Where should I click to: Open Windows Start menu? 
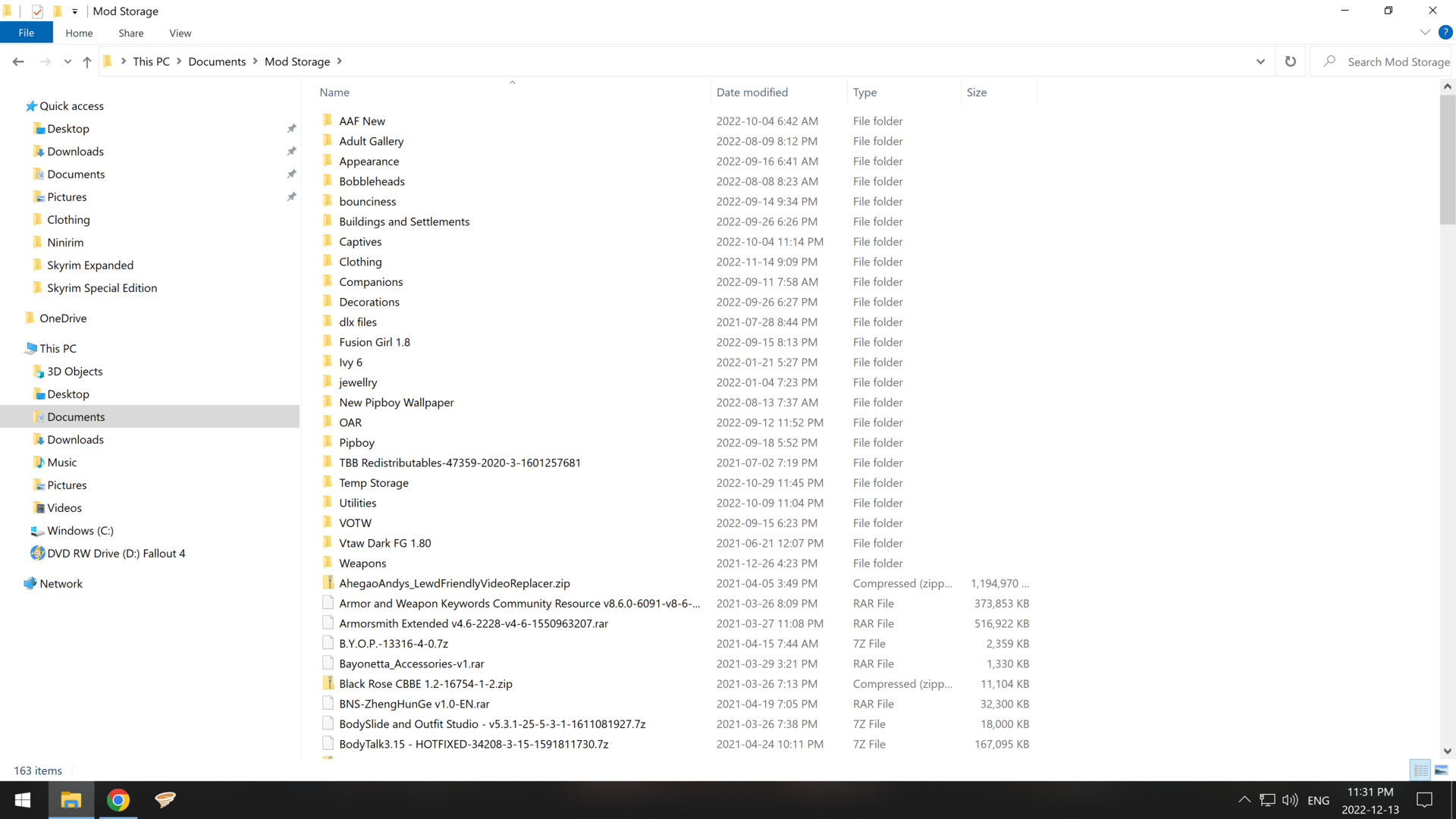(23, 800)
